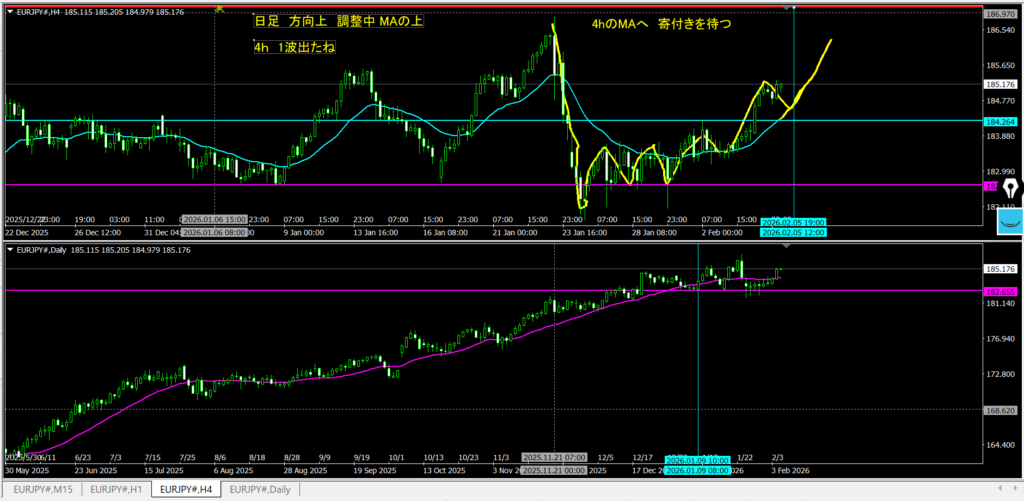Select the EURJPY#,H4 tab
This screenshot has width=1024, height=501.
coord(185,490)
